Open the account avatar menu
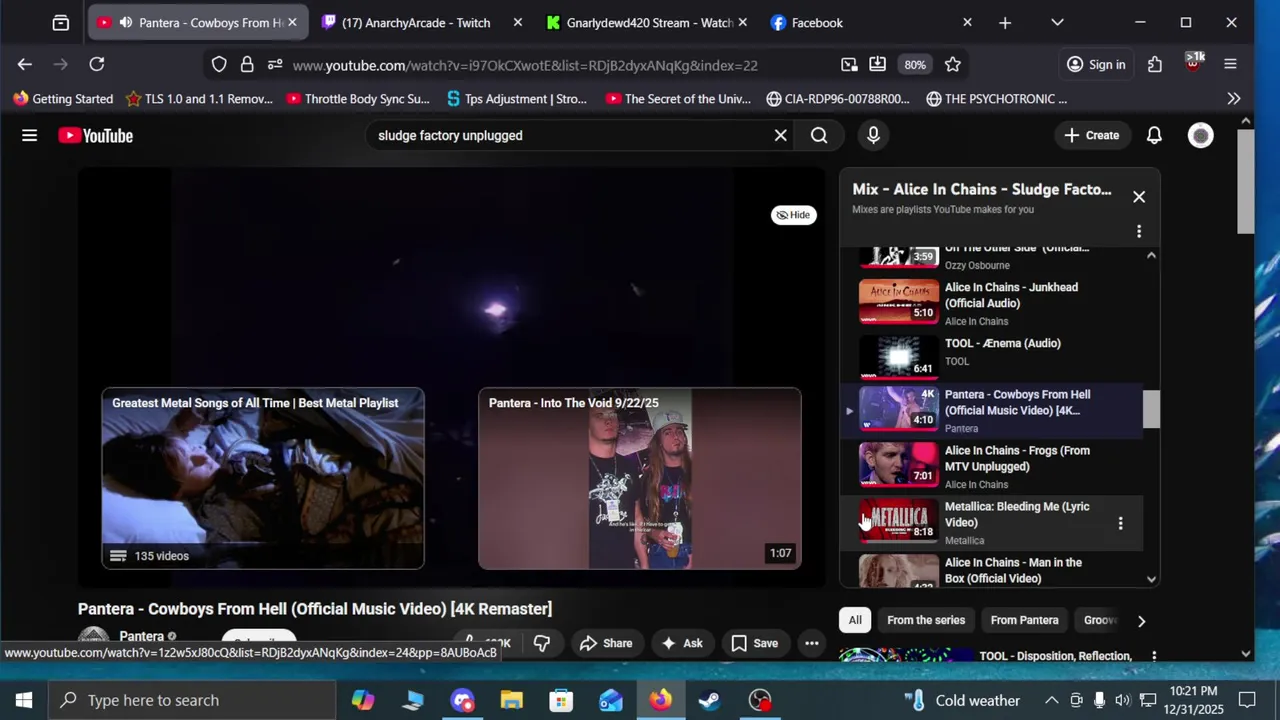Image resolution: width=1280 pixels, height=720 pixels. (1200, 135)
